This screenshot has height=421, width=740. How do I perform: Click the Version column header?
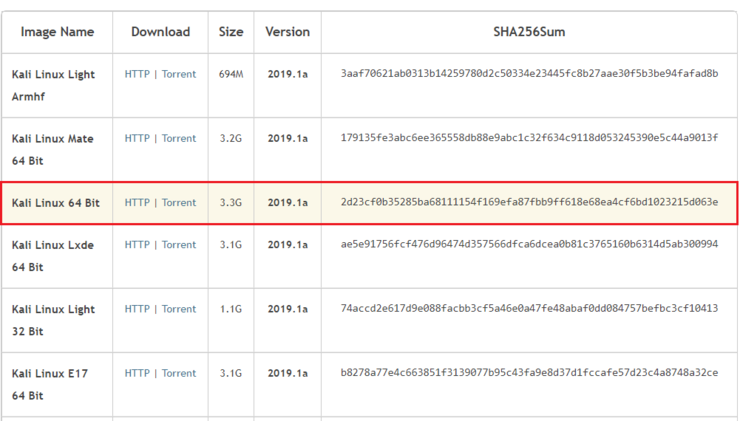pos(287,32)
